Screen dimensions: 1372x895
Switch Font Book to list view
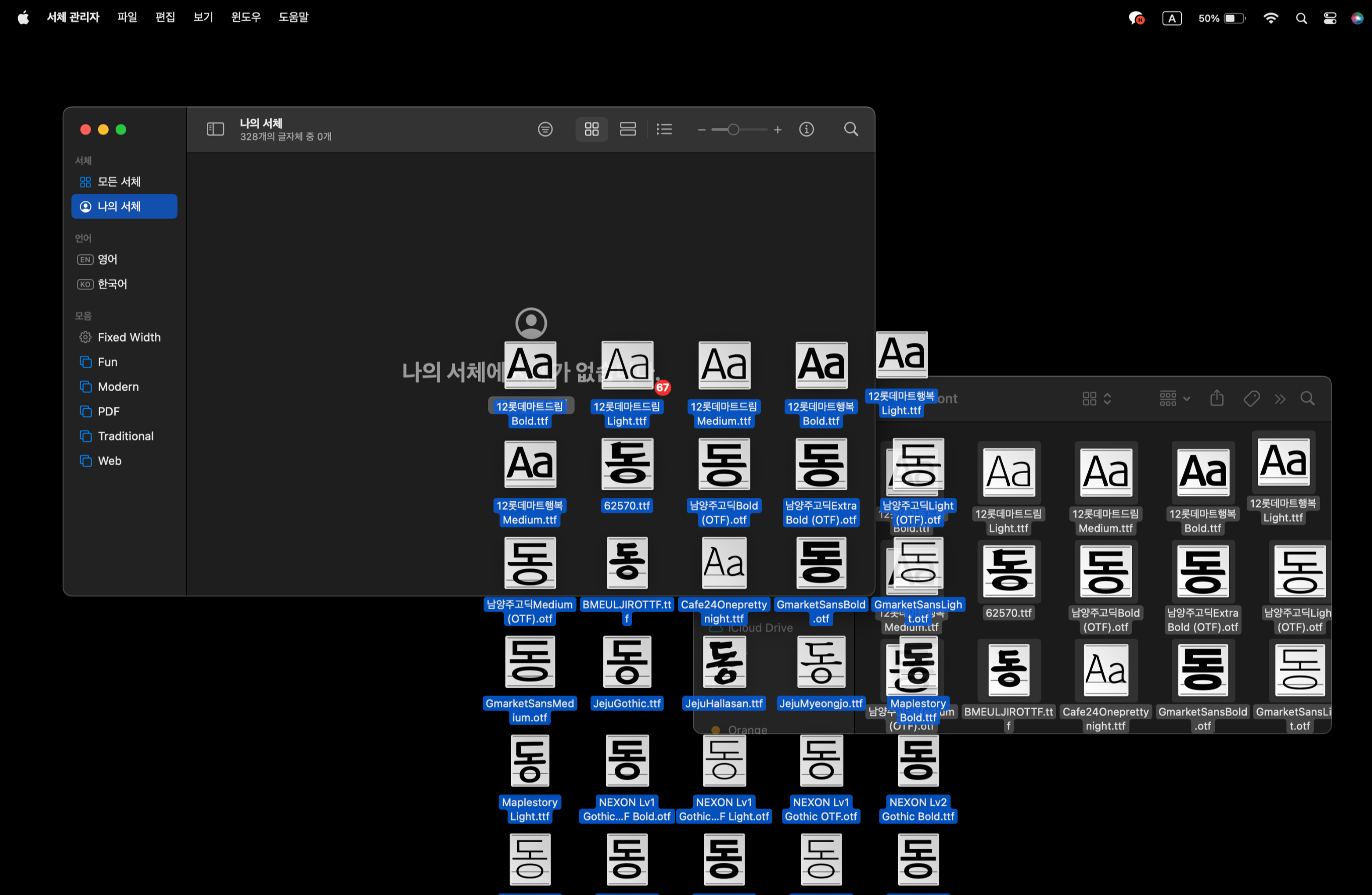[664, 129]
